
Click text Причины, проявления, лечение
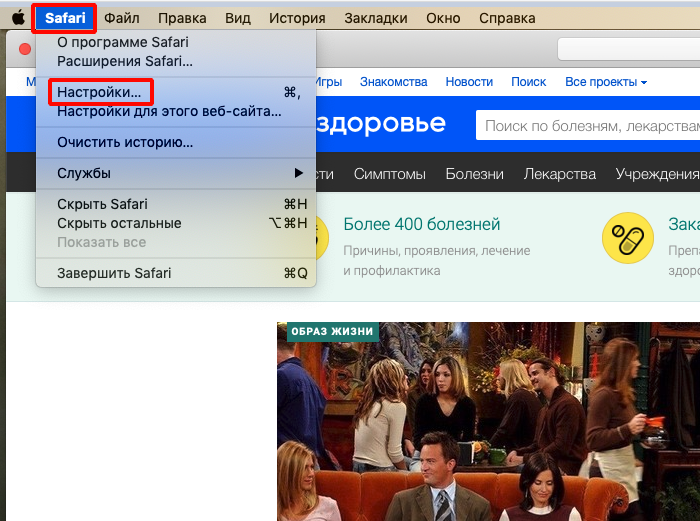pos(437,251)
